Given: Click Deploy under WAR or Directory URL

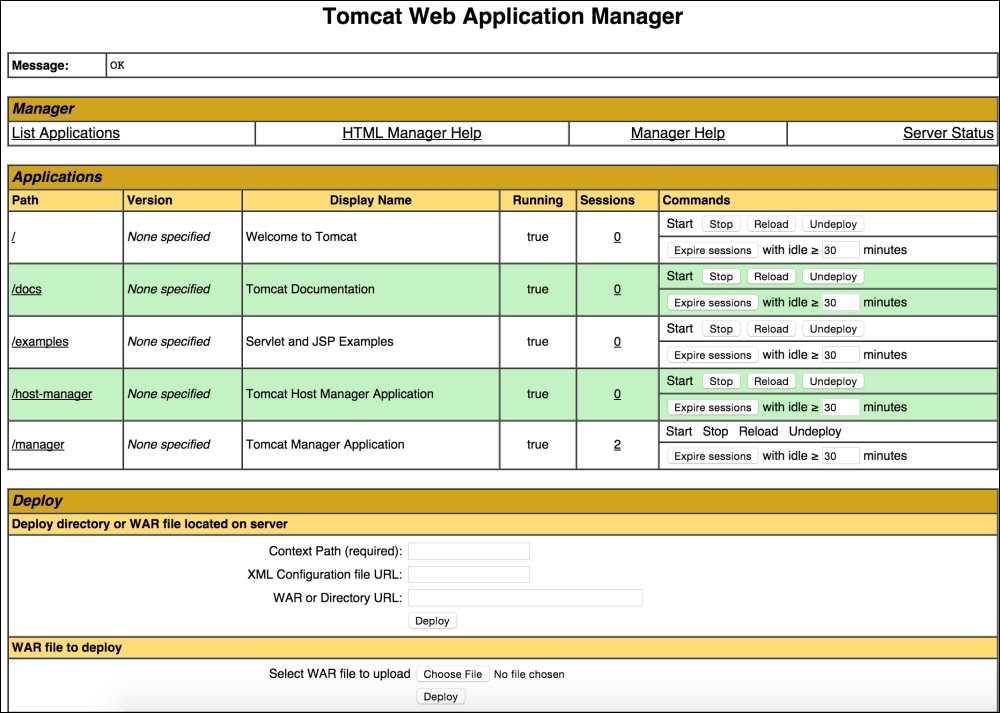Looking at the screenshot, I should (x=432, y=621).
